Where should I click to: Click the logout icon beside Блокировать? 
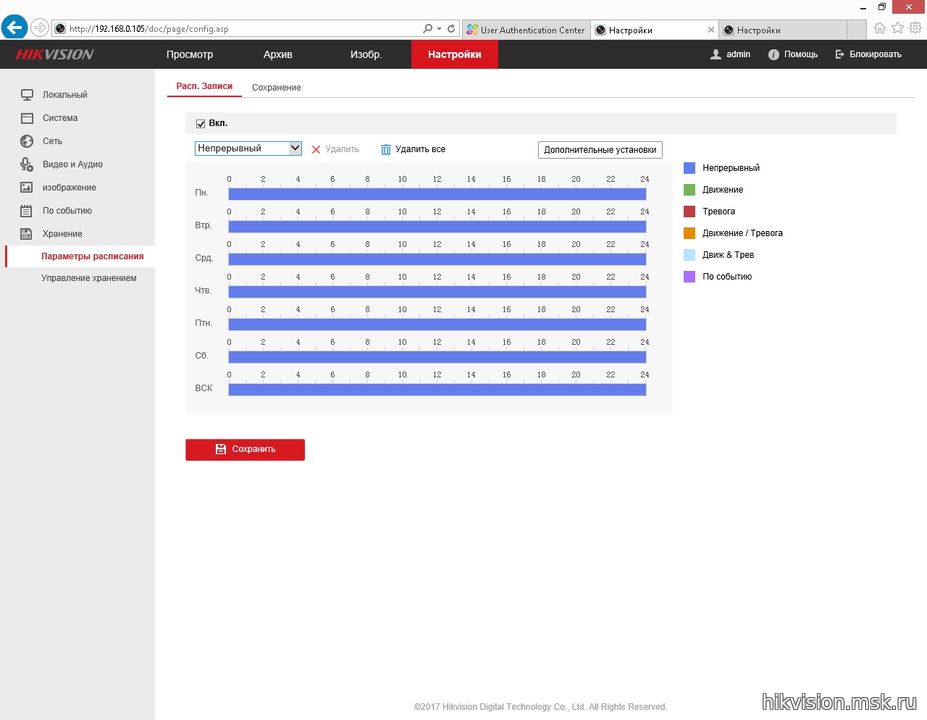click(840, 54)
